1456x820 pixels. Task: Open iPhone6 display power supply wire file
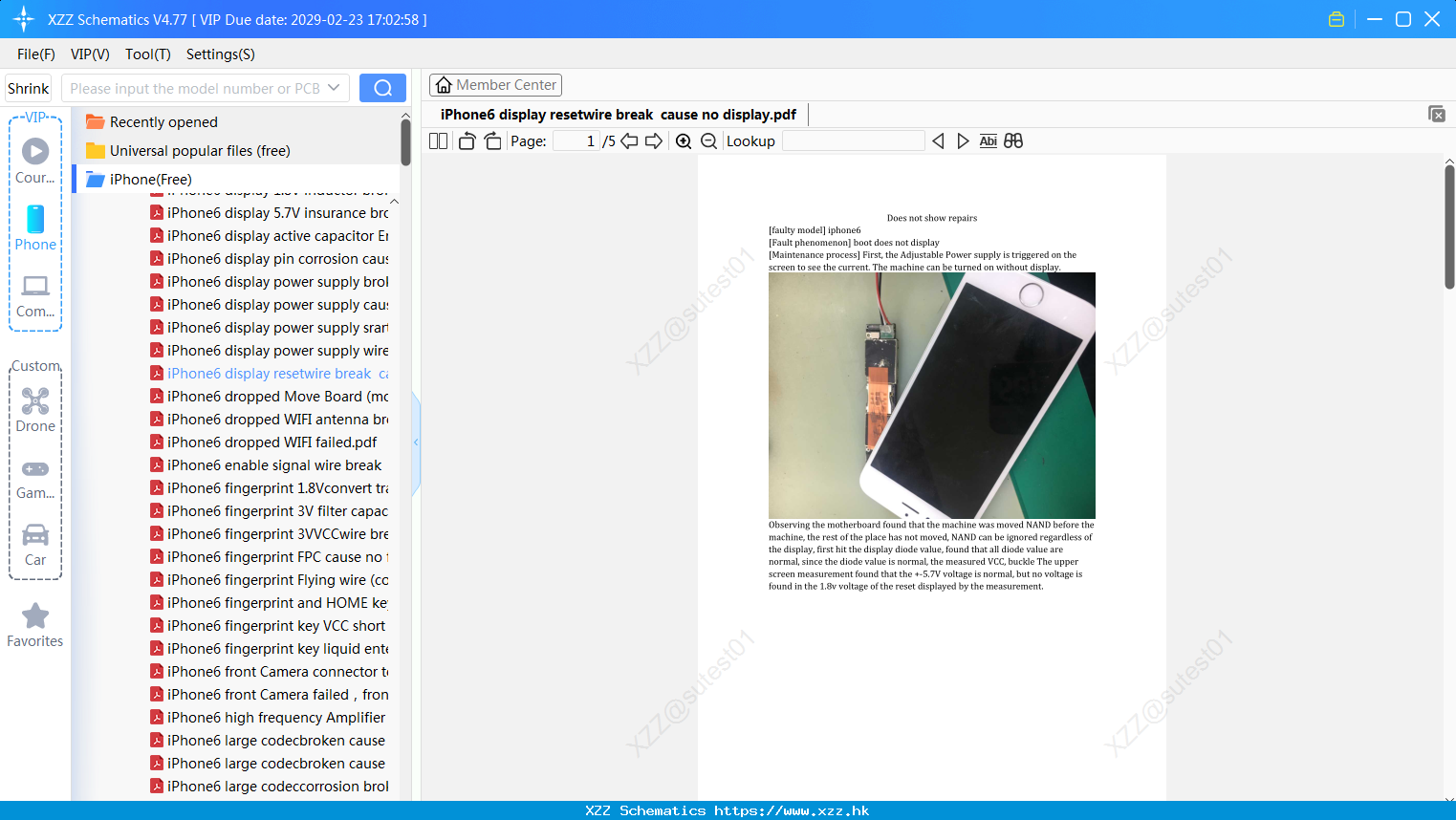point(270,351)
